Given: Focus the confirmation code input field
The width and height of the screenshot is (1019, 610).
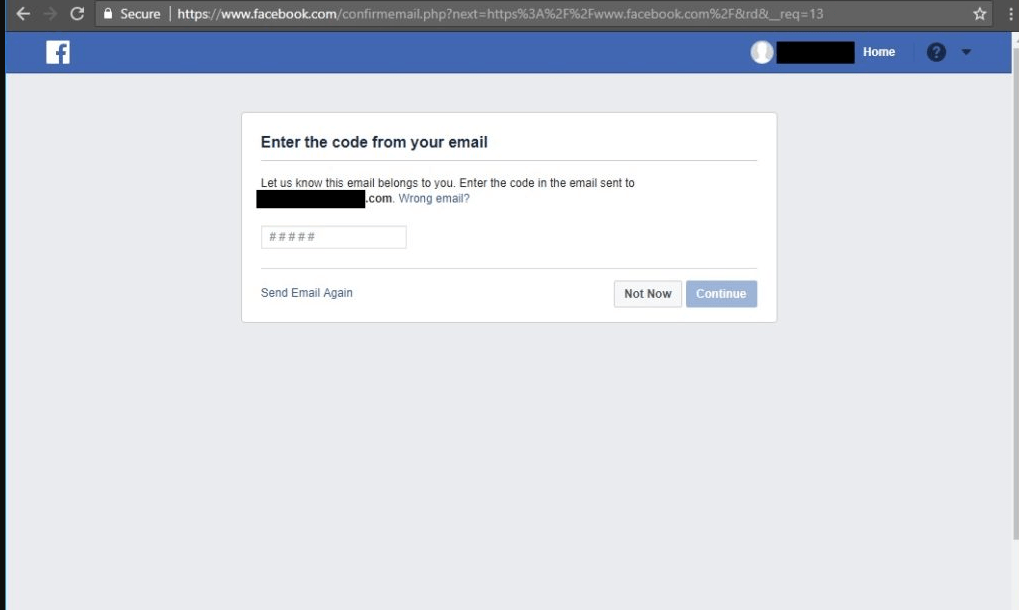Looking at the screenshot, I should click(334, 237).
